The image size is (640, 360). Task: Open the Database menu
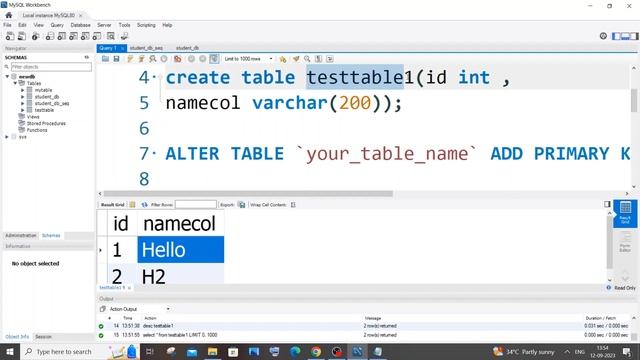pos(80,25)
